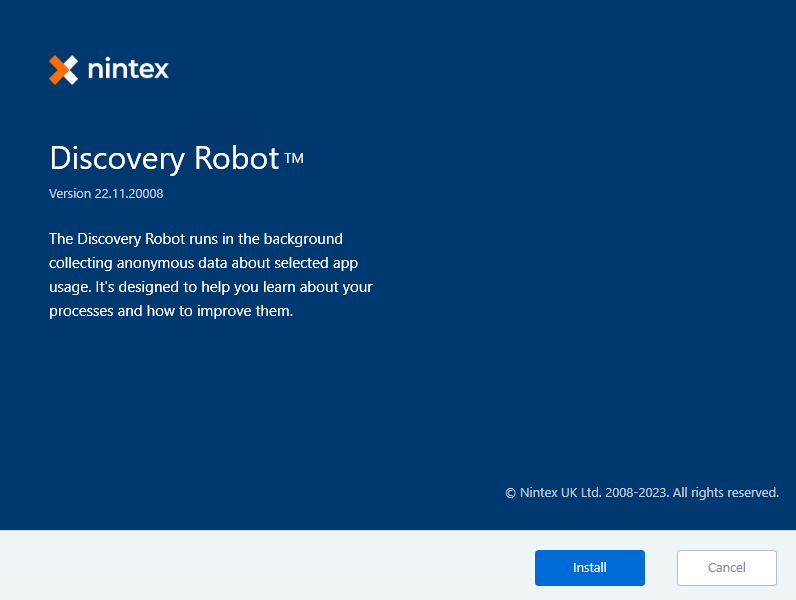This screenshot has height=600, width=796.
Task: Click the line 'collecting anonymous data about selected app'
Action: tap(204, 263)
